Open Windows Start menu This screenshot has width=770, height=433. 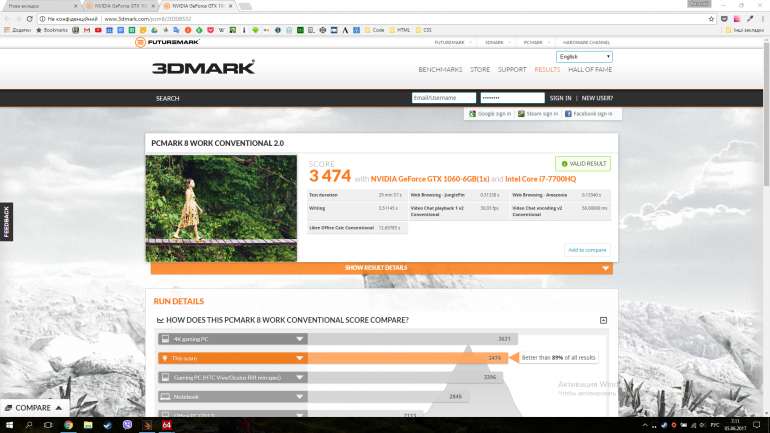pos(9,425)
